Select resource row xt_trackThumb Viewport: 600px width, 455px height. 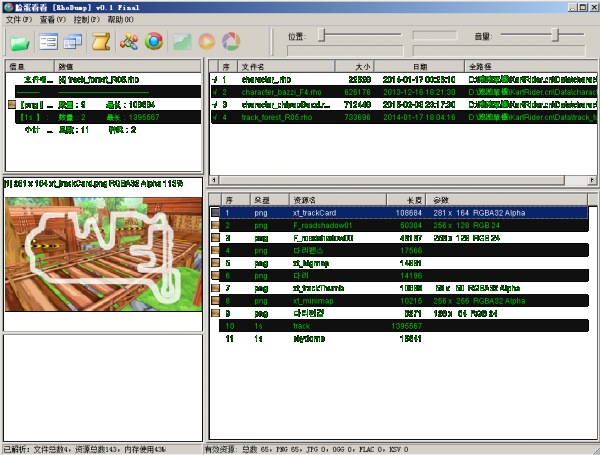coord(403,288)
